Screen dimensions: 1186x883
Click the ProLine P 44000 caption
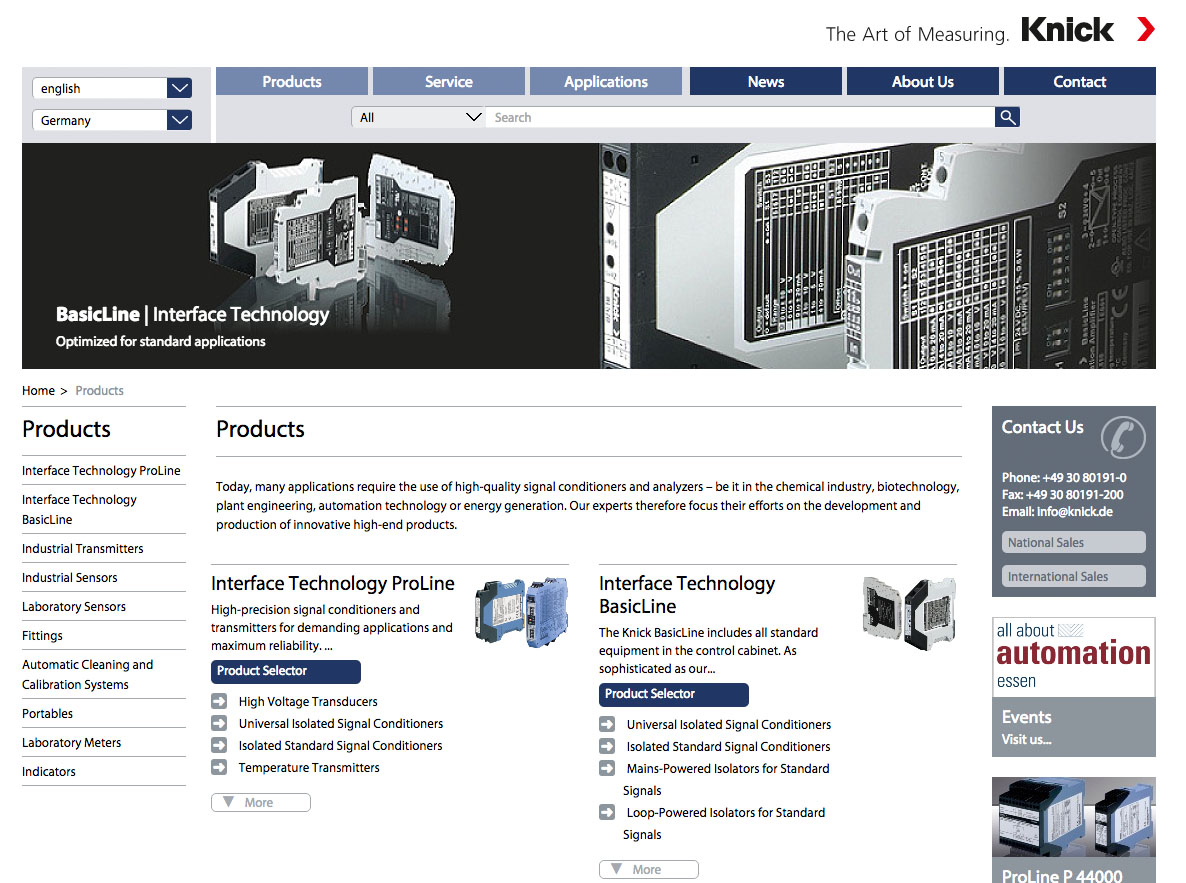(x=1062, y=875)
